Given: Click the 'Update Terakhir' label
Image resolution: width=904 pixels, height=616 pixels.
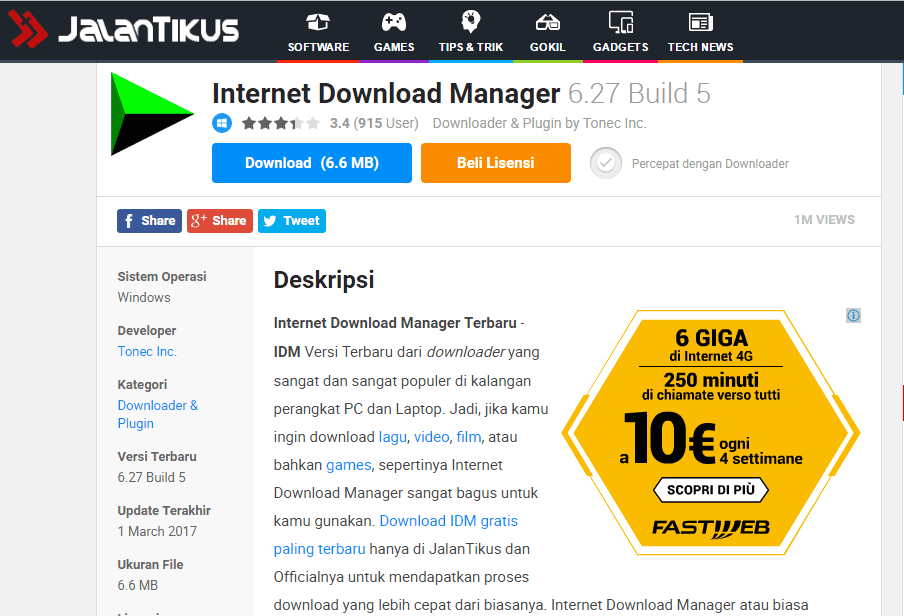Looking at the screenshot, I should (164, 510).
